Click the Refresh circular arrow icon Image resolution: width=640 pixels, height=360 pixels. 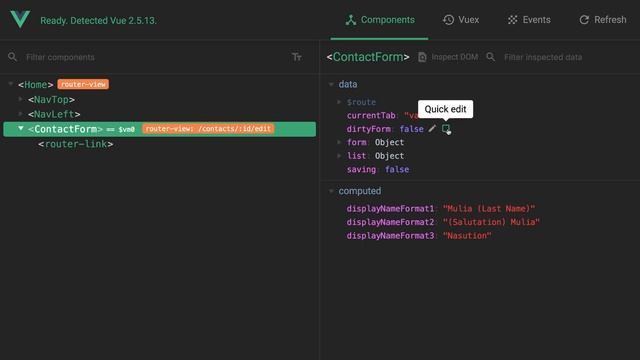click(x=584, y=20)
